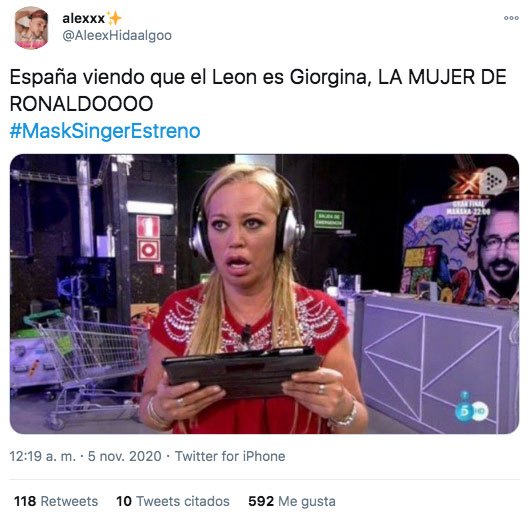Select the green emergency exit sign in the photo
530x519 pixels.
tap(329, 219)
